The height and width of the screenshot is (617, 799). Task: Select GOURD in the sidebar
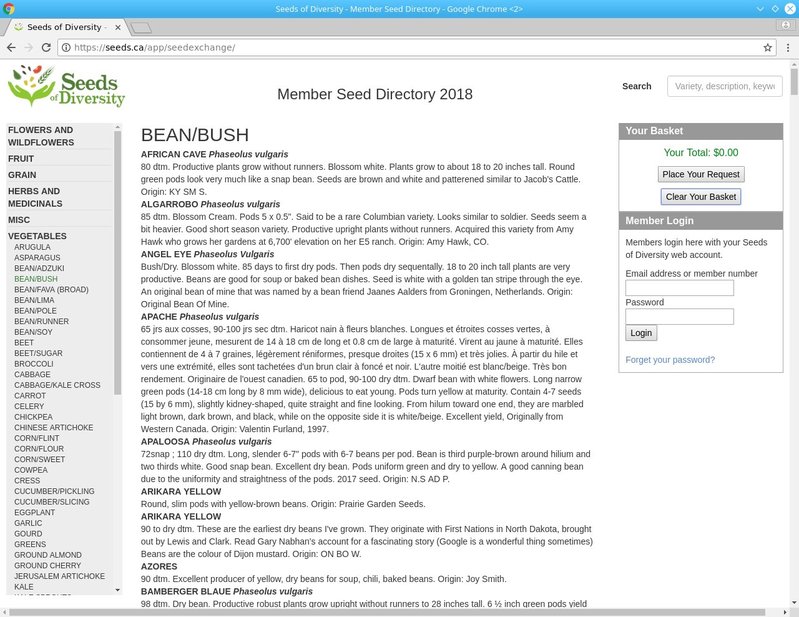[x=28, y=534]
